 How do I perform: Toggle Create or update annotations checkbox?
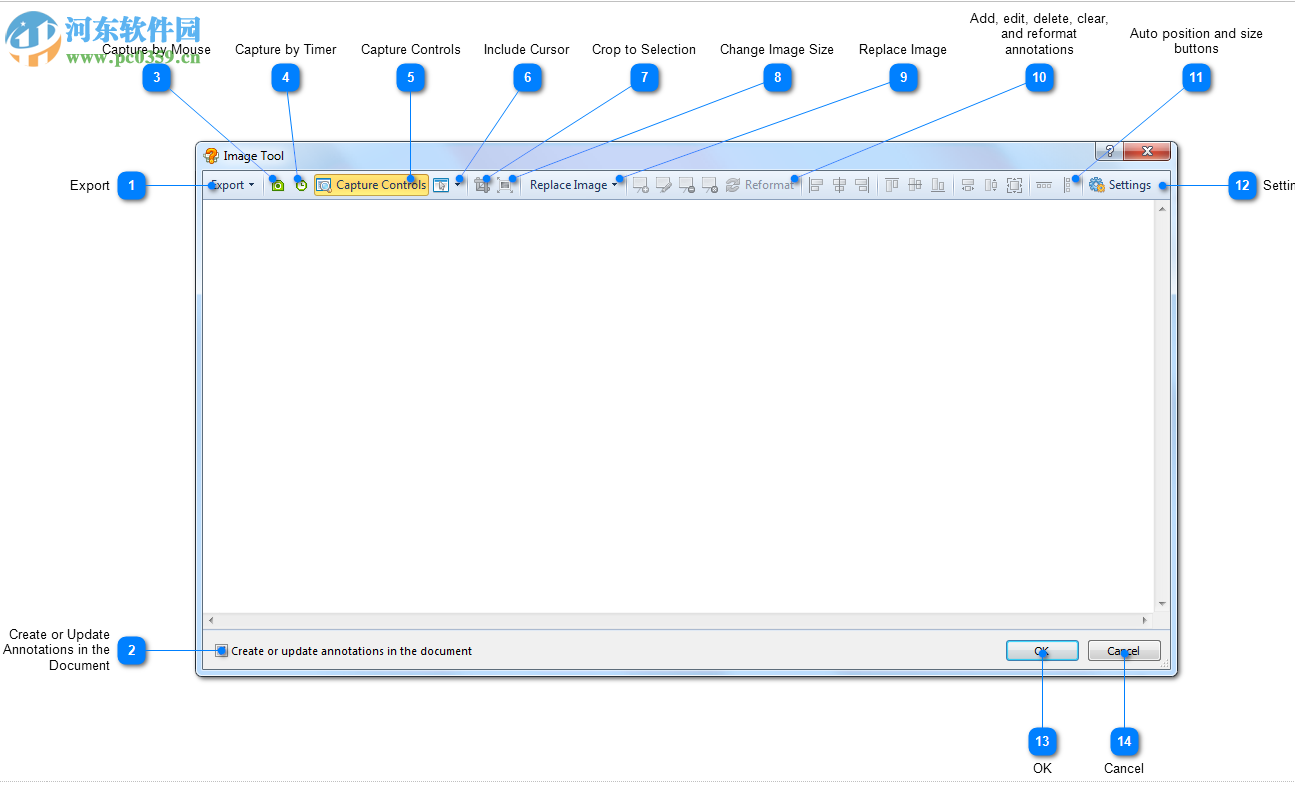tap(222, 651)
